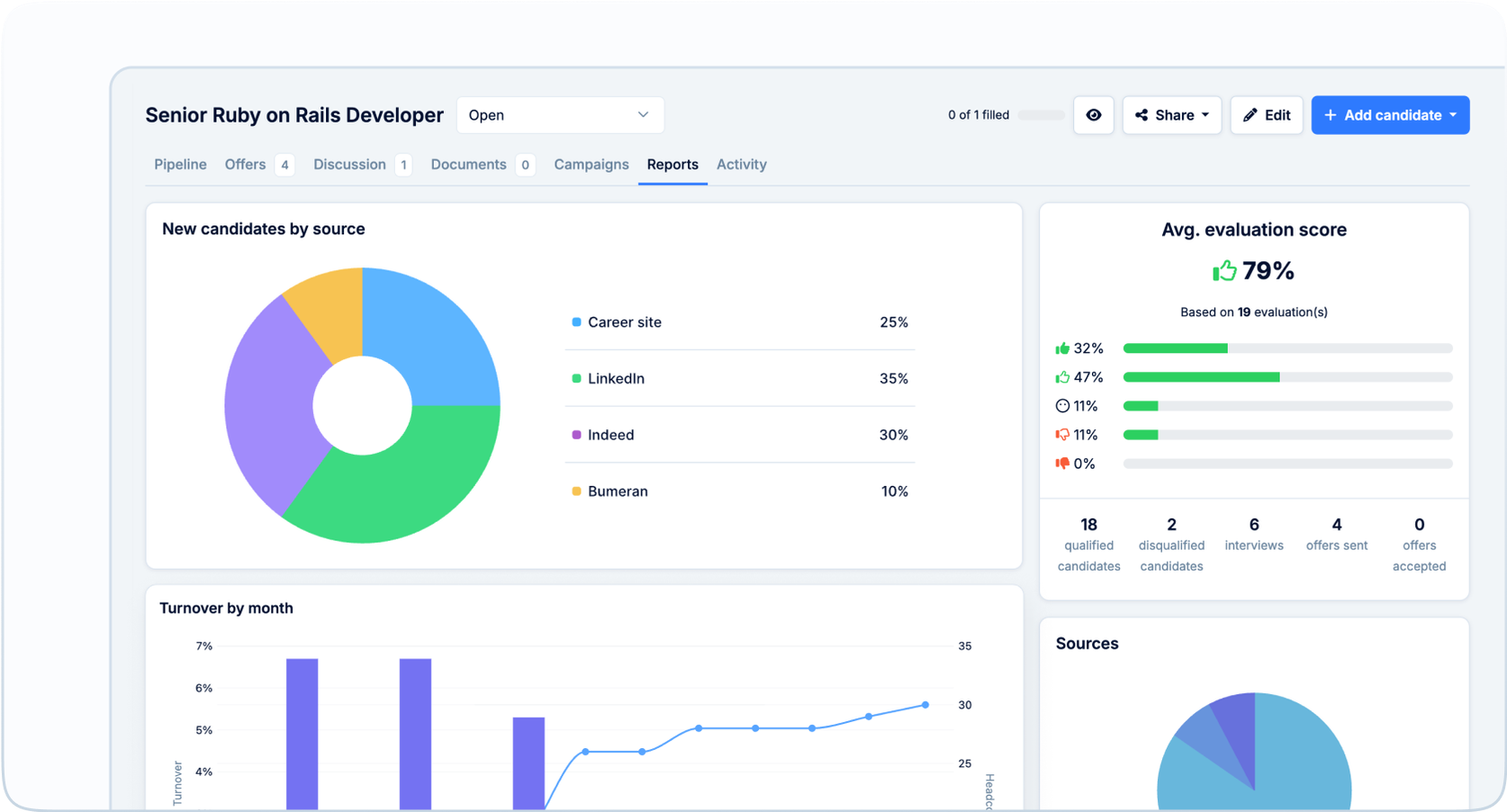Image resolution: width=1507 pixels, height=812 pixels.
Task: Click the New candidates by source heading
Action: click(x=264, y=230)
